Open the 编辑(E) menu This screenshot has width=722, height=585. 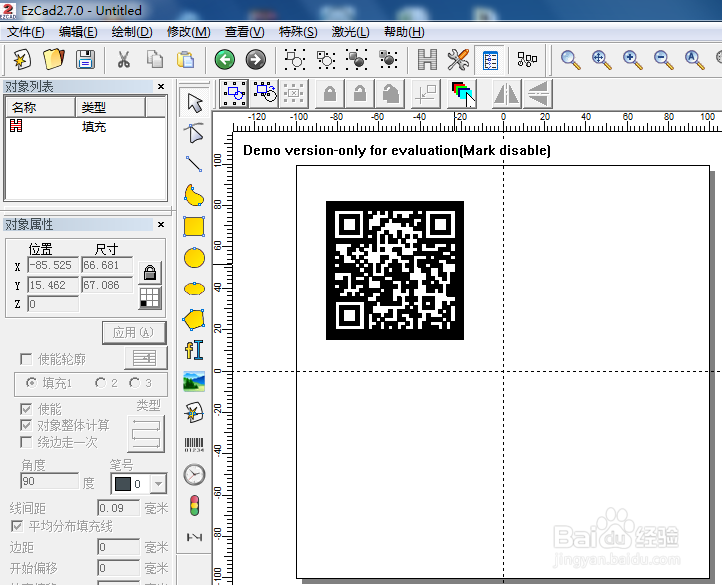[x=78, y=32]
